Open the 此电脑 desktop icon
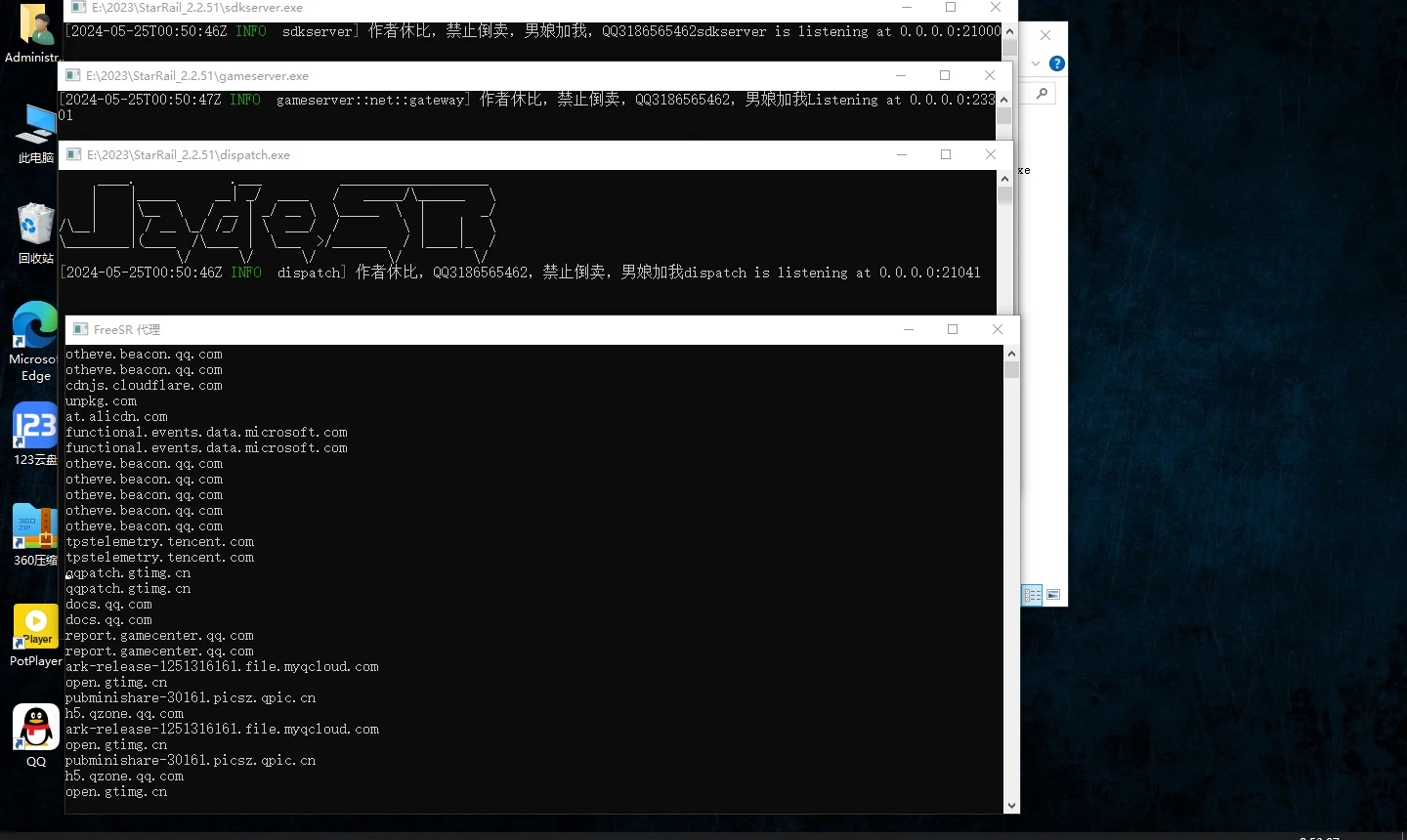Viewport: 1407px width, 840px height. click(x=37, y=134)
